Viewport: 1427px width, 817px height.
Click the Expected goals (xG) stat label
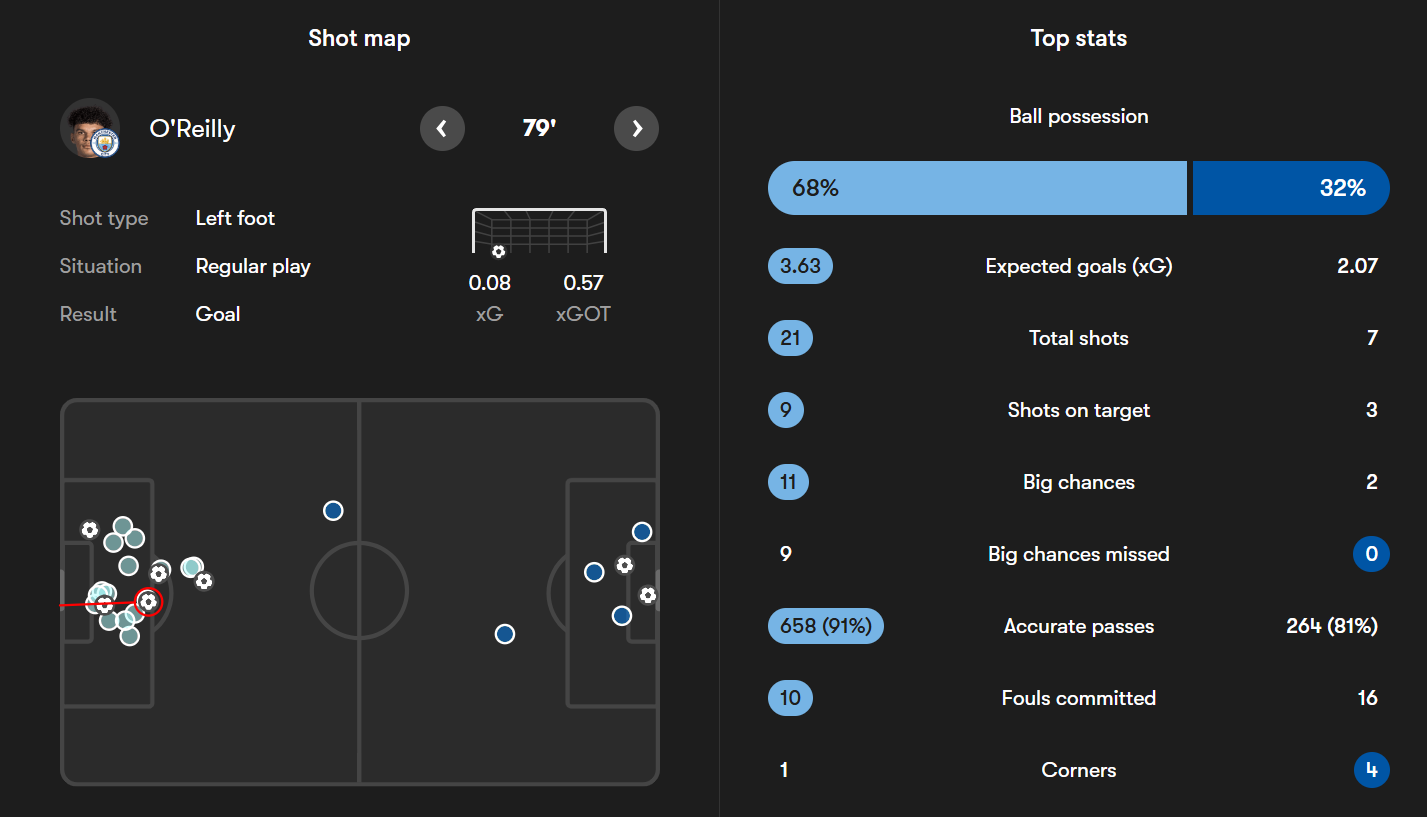[1079, 266]
